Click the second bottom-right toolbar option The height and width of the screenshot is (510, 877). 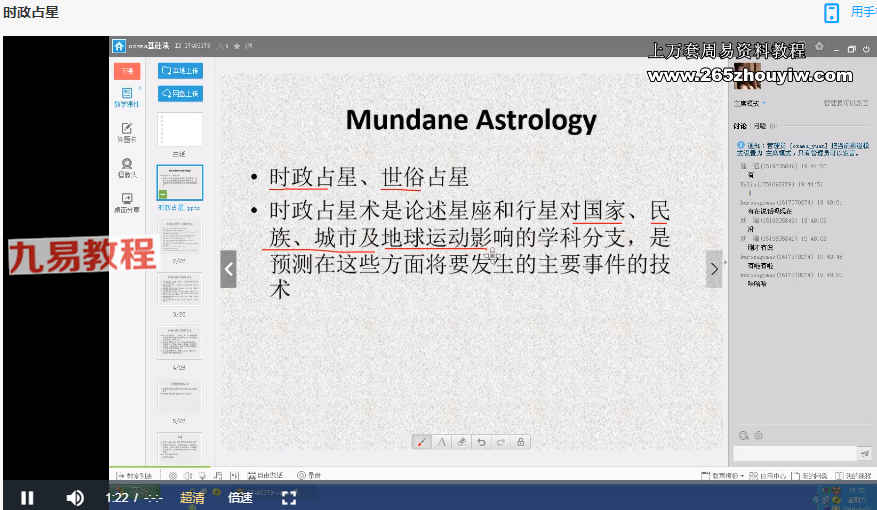point(767,475)
